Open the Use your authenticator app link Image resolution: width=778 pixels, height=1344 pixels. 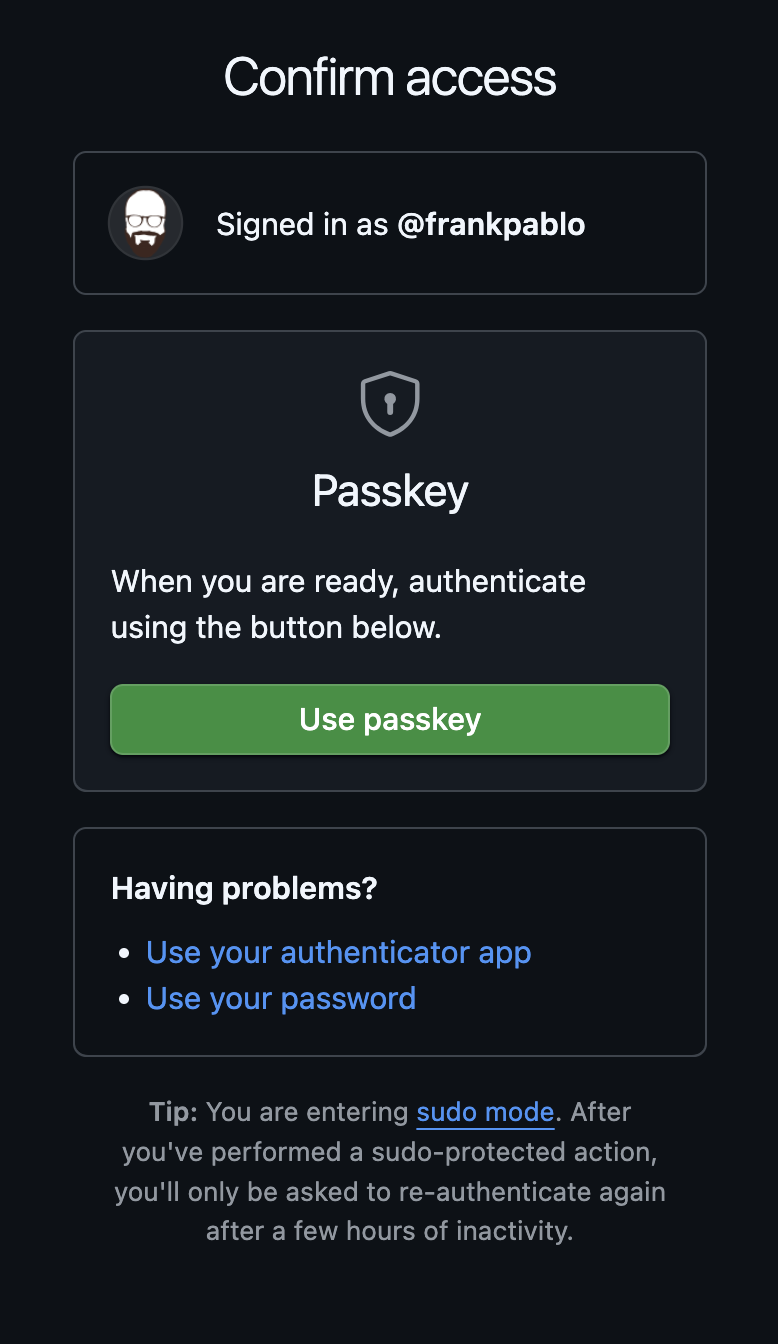pos(338,952)
